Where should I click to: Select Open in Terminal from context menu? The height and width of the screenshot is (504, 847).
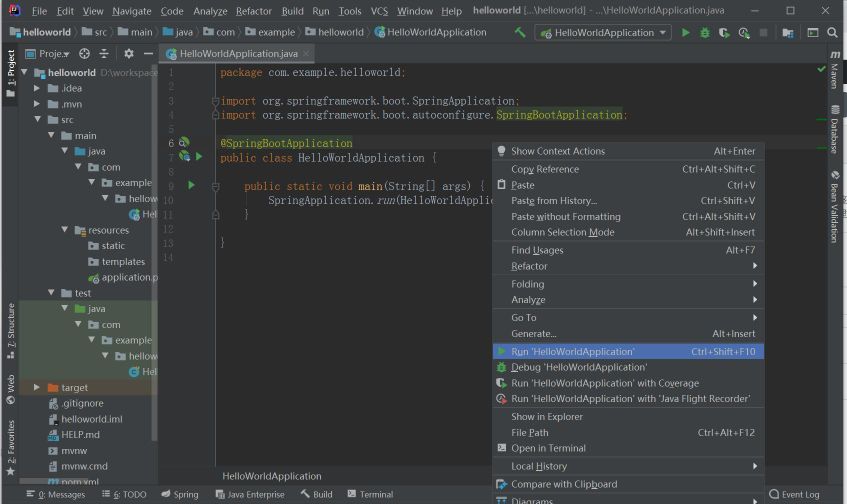tap(628, 448)
